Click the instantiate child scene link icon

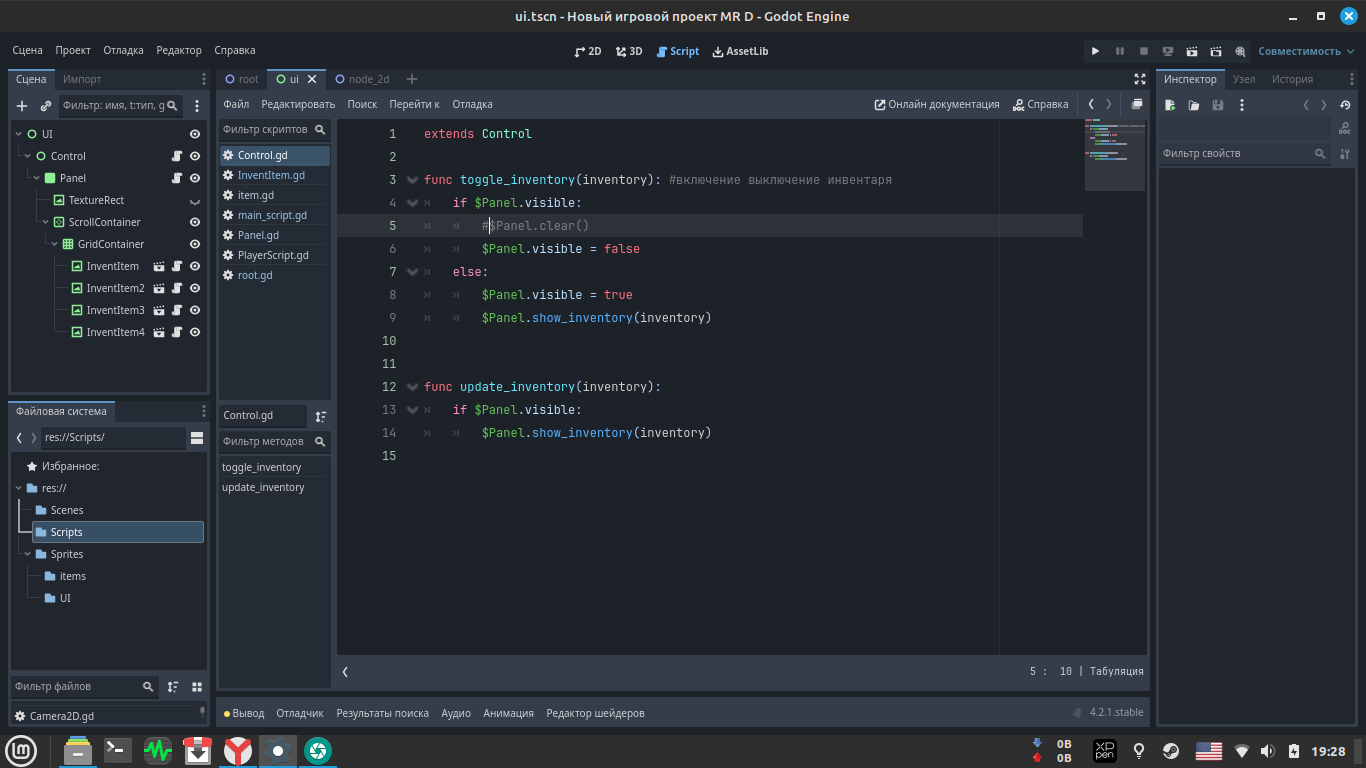click(x=46, y=105)
